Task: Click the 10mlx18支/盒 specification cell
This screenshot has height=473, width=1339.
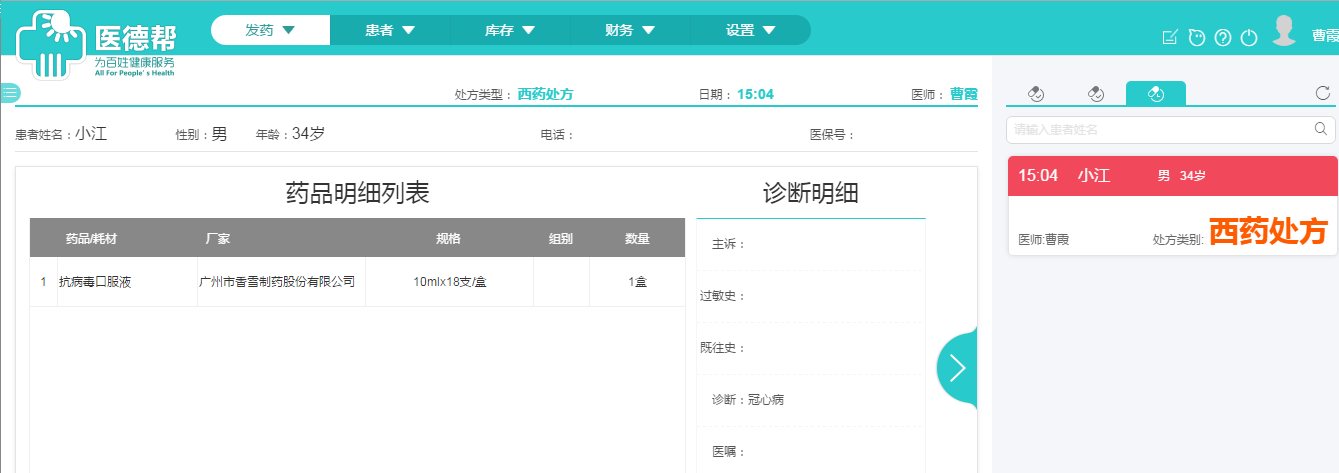Action: click(450, 282)
